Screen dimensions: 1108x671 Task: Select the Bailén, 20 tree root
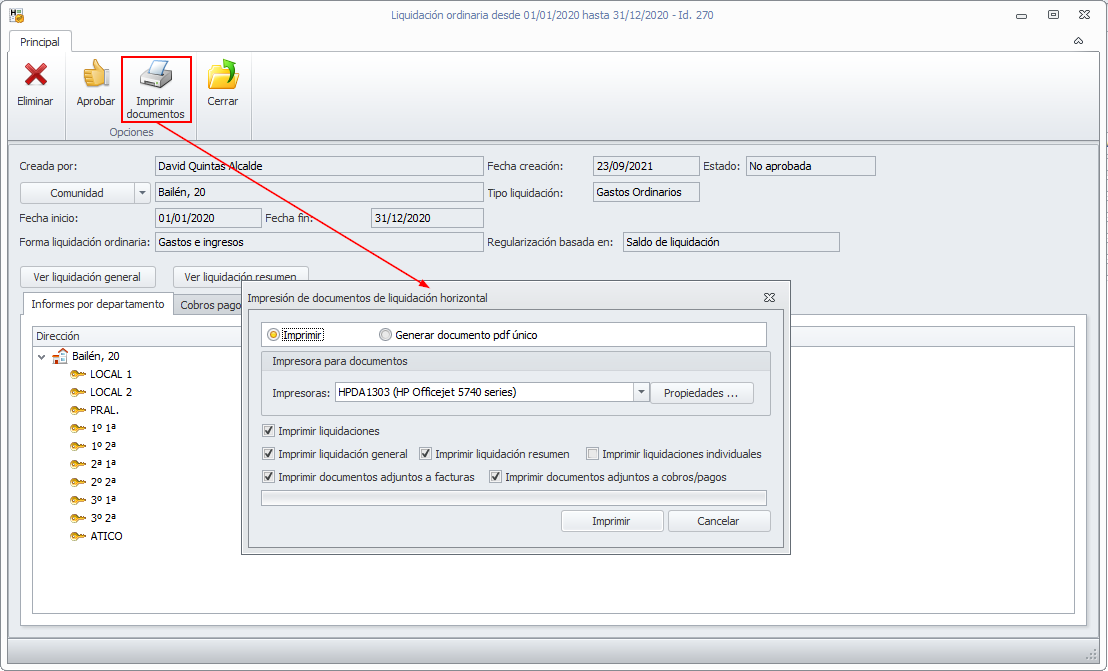95,356
